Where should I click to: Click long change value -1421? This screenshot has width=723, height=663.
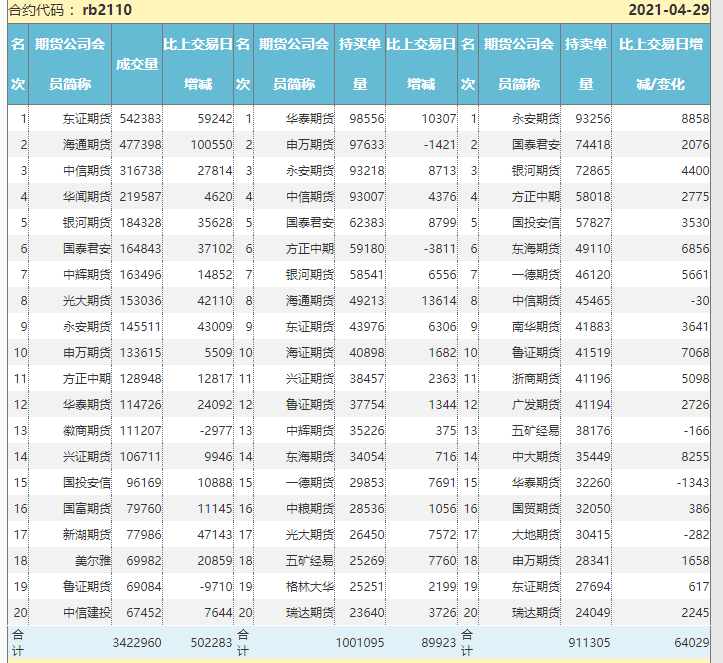[x=440, y=145]
